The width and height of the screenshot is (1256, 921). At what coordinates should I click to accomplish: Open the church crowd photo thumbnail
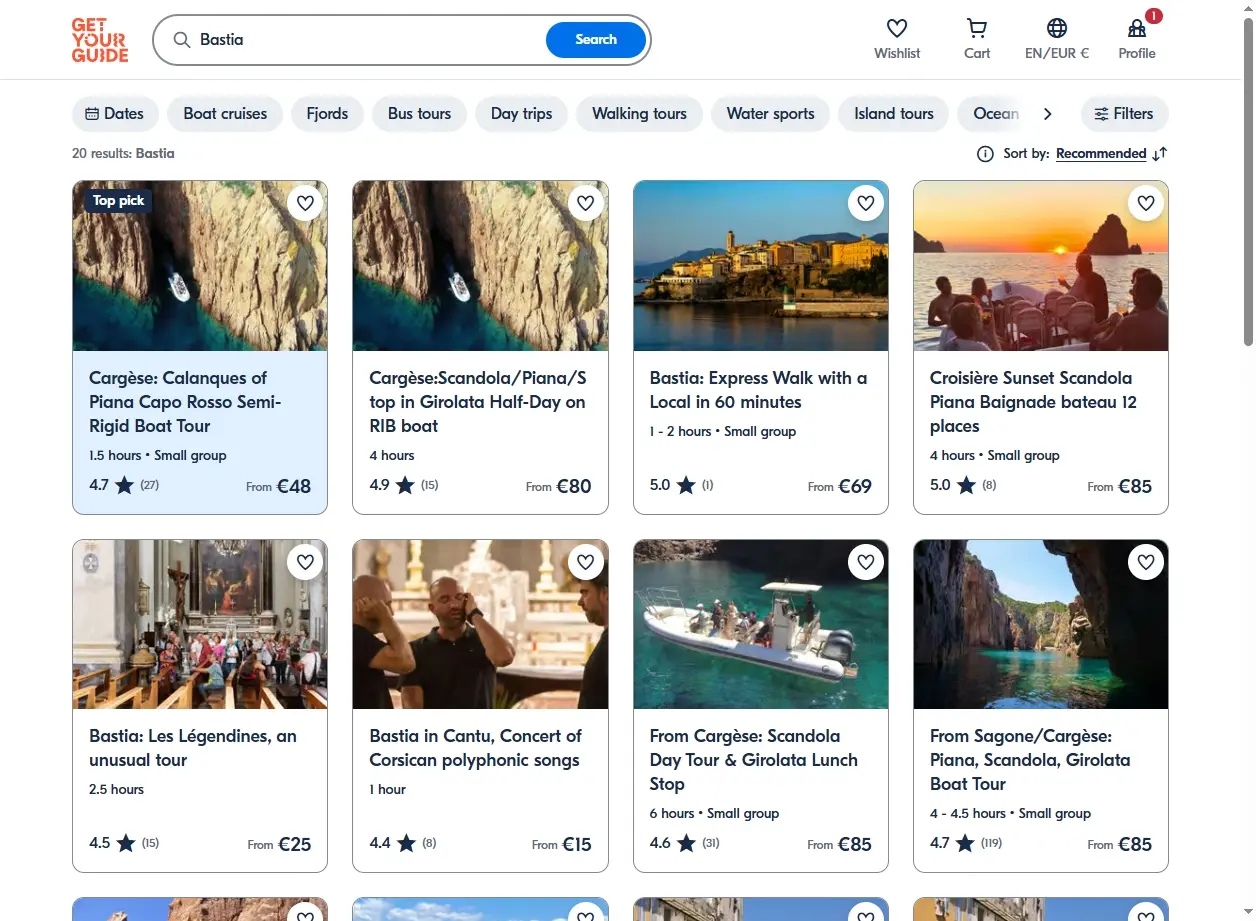(x=200, y=625)
